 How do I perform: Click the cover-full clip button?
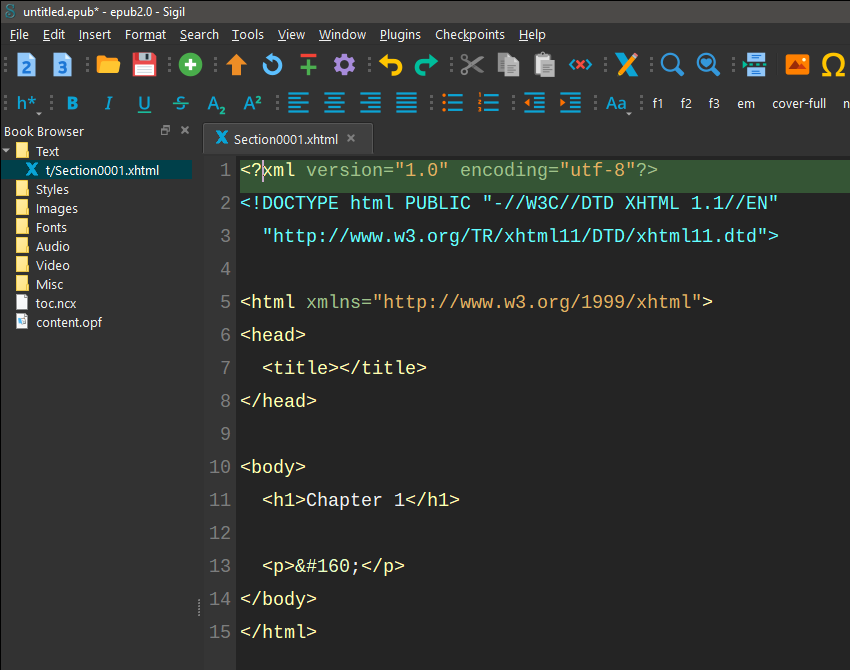pos(799,103)
